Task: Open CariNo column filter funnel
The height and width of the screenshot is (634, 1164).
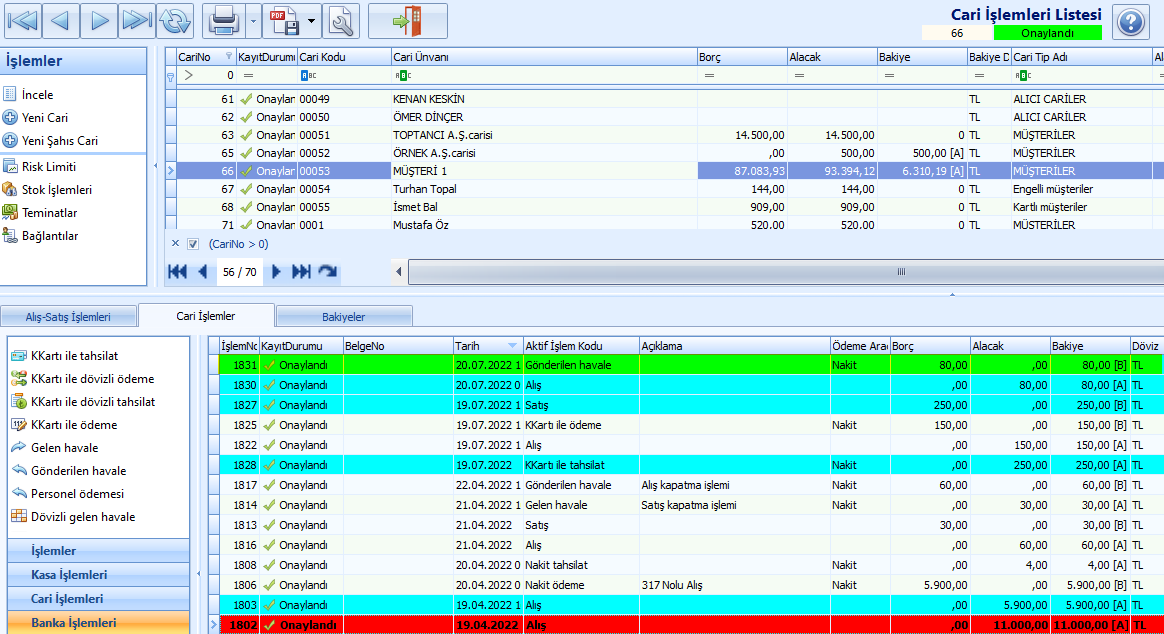Action: (x=229, y=56)
